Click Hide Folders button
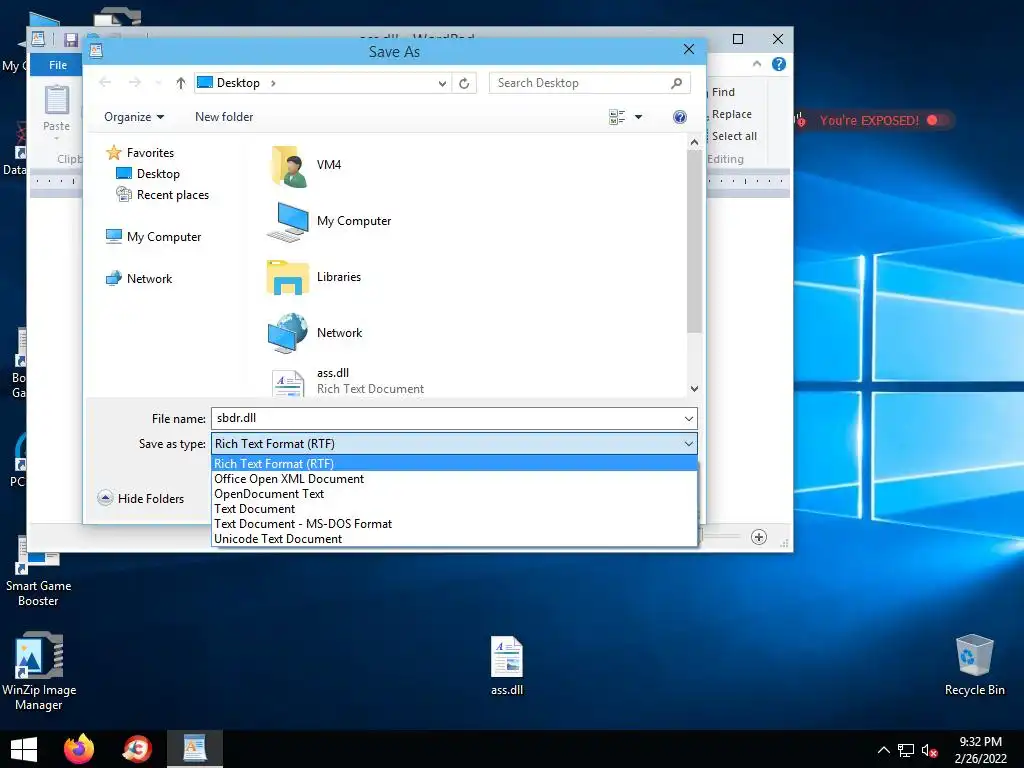Image resolution: width=1024 pixels, height=768 pixels. [x=141, y=499]
